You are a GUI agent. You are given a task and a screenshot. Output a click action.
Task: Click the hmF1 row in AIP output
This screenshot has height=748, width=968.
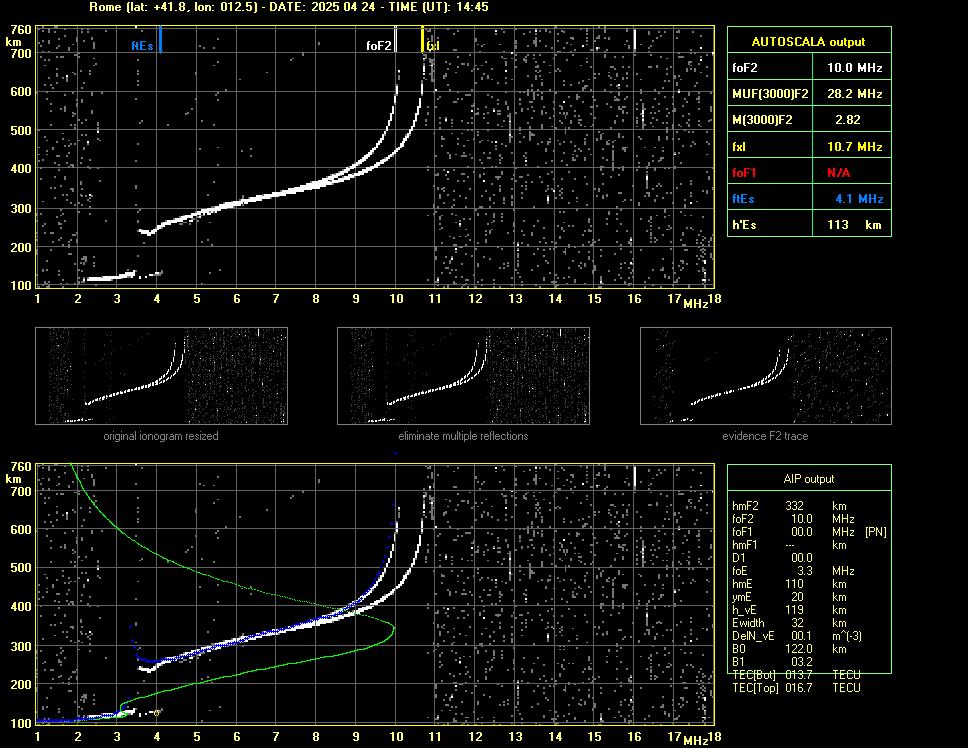[790, 545]
